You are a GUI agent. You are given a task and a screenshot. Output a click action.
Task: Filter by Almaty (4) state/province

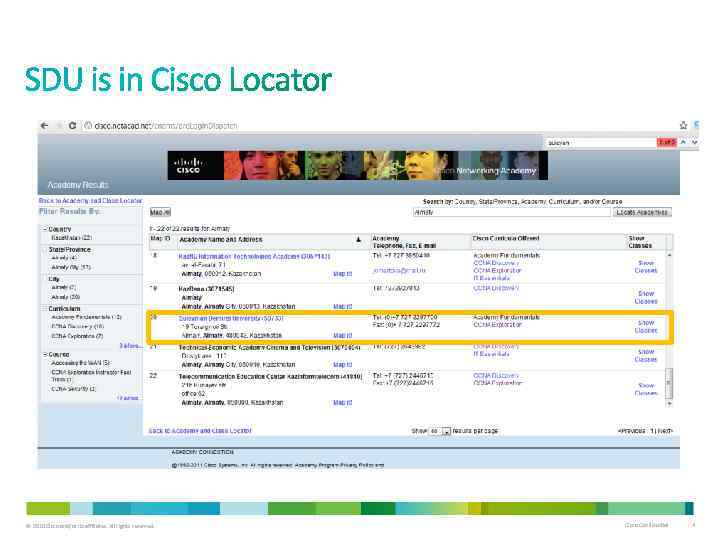tap(65, 258)
